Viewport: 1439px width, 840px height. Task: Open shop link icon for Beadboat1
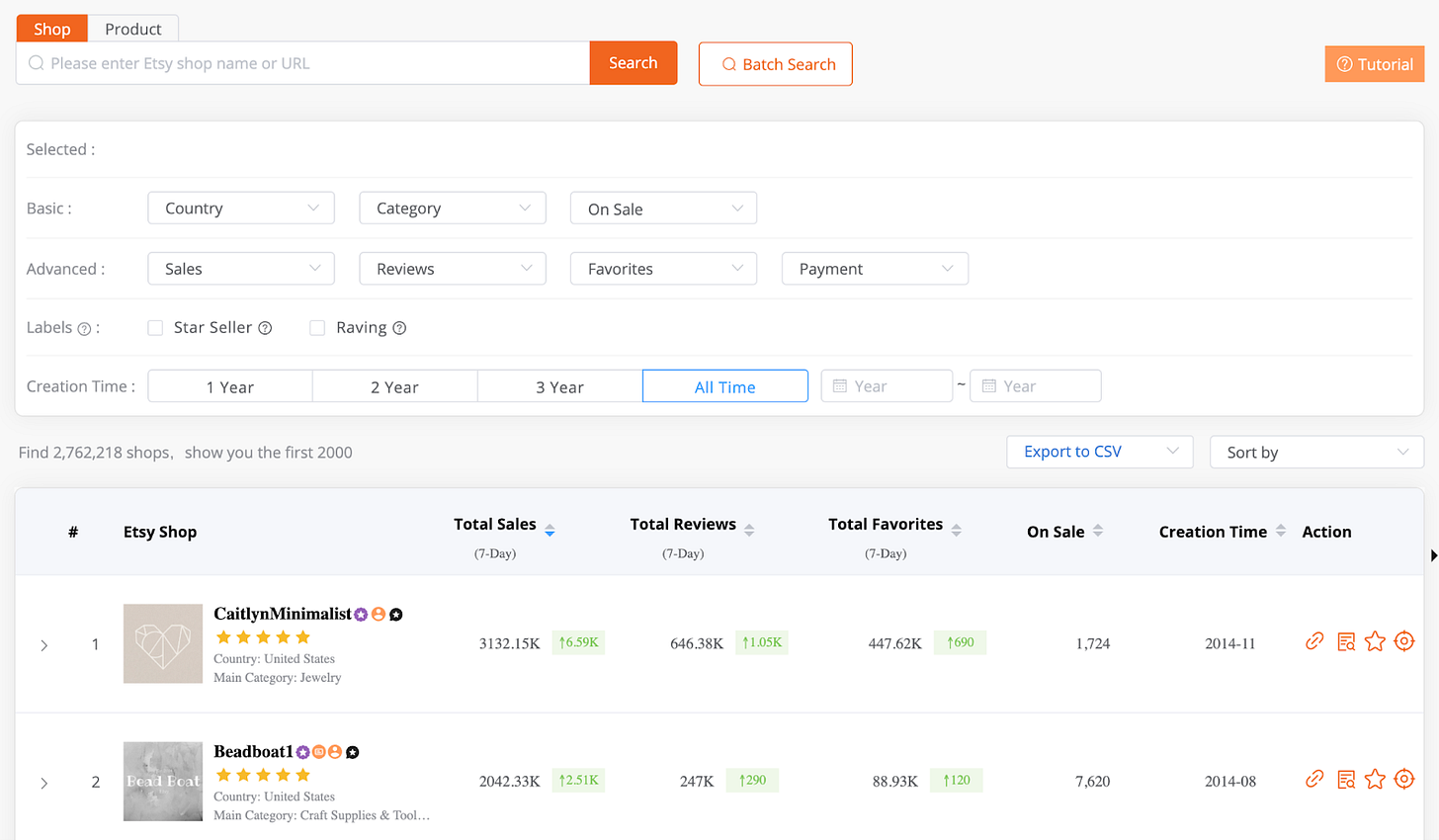pos(1314,779)
